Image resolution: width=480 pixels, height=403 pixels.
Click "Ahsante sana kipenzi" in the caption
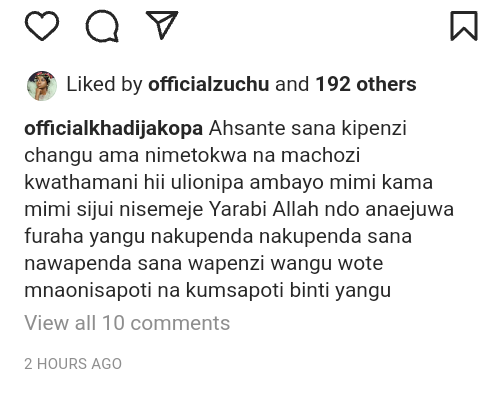pyautogui.click(x=308, y=129)
